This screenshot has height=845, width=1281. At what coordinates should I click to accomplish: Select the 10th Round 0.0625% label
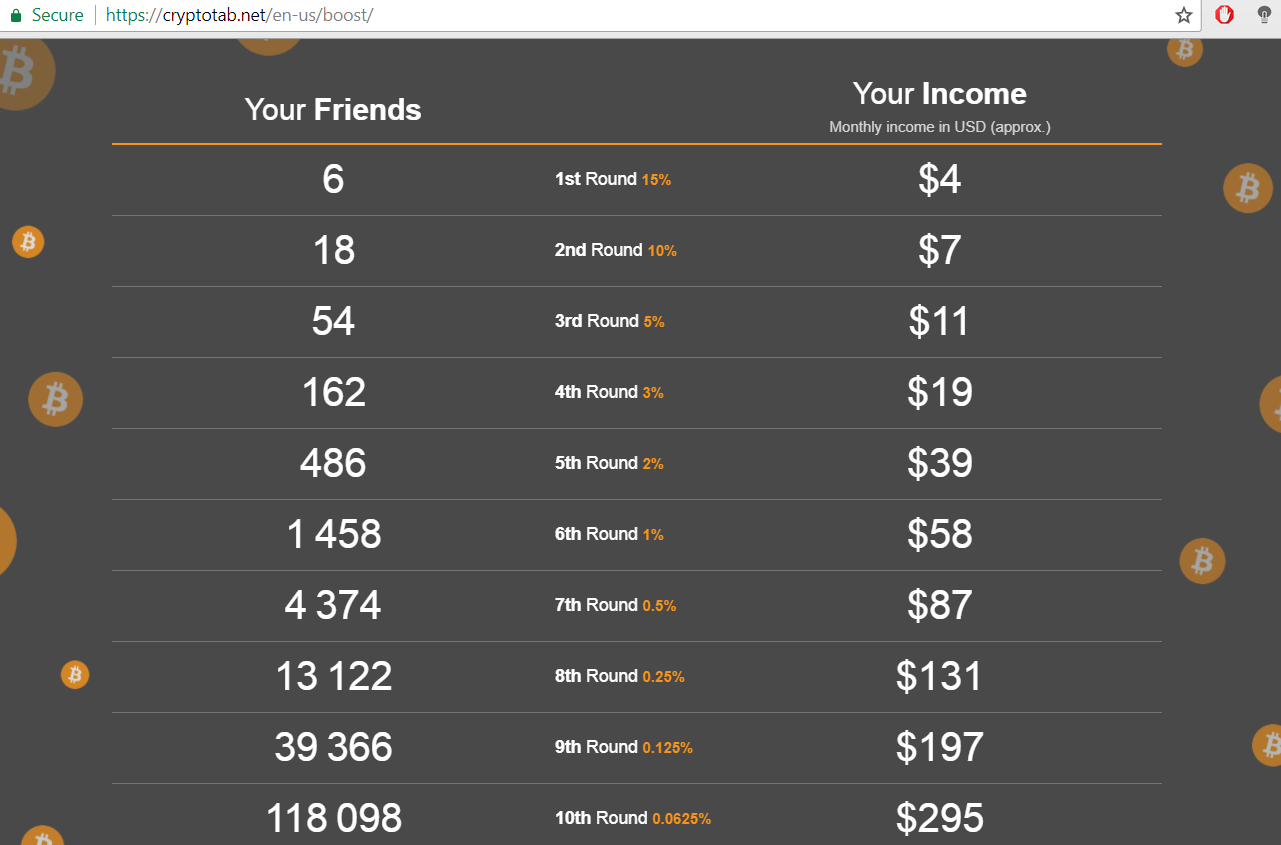point(632,818)
